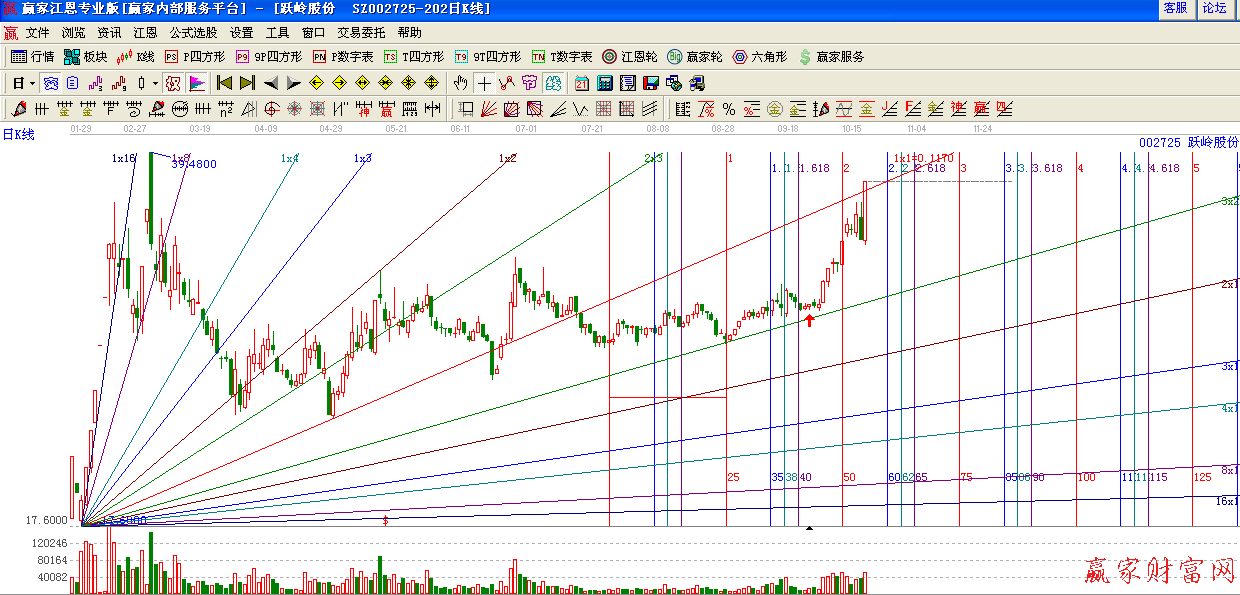Image resolution: width=1240 pixels, height=595 pixels.
Task: Toggle the red 权 adjustment button
Action: pyautogui.click(x=173, y=83)
